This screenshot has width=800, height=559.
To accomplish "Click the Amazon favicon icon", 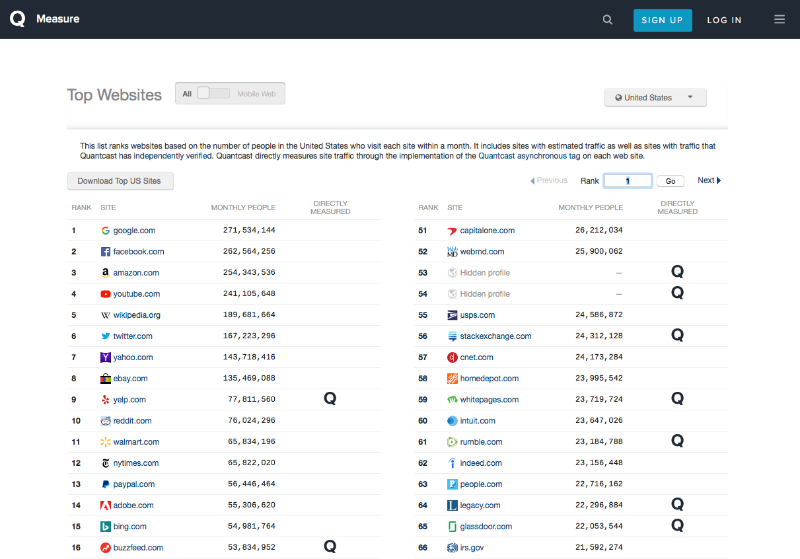I will [105, 273].
